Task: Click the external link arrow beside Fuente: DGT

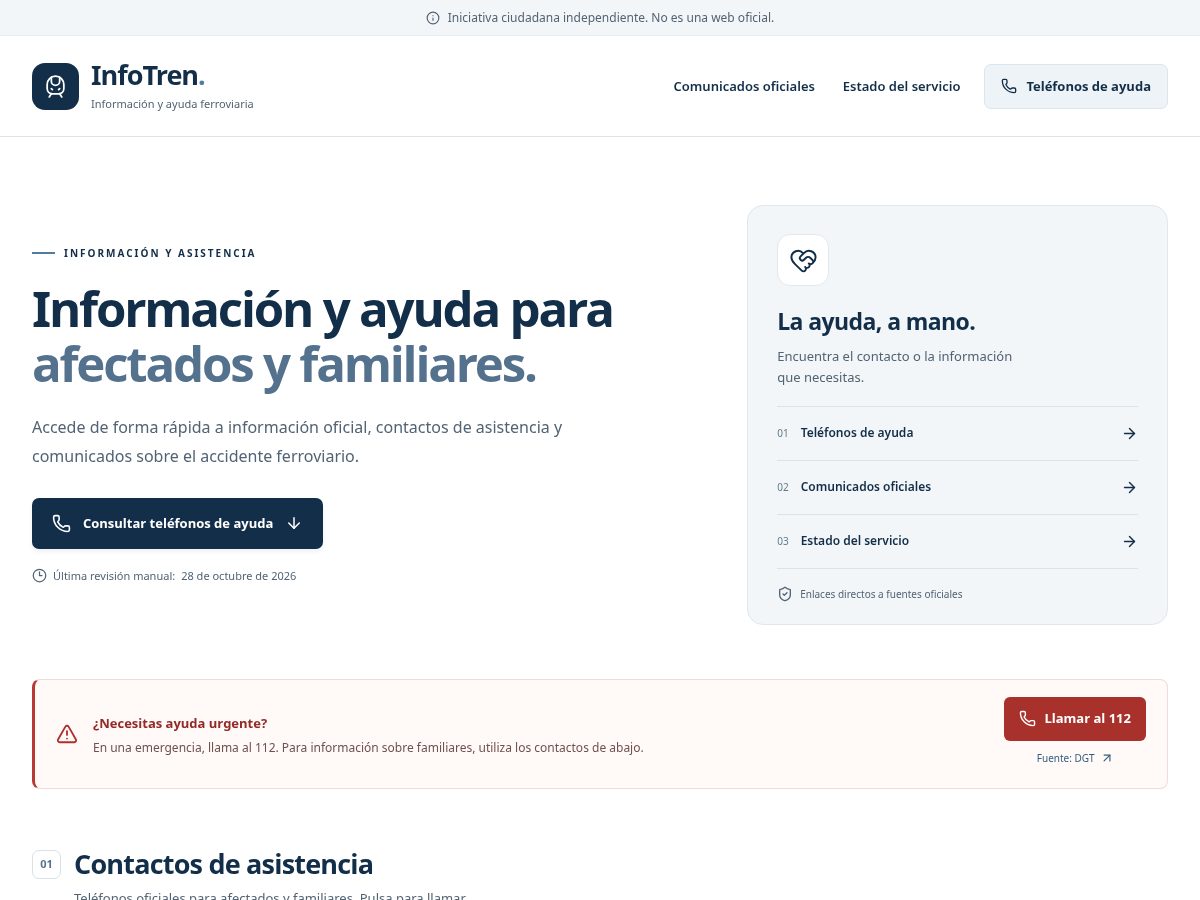Action: (x=1107, y=758)
